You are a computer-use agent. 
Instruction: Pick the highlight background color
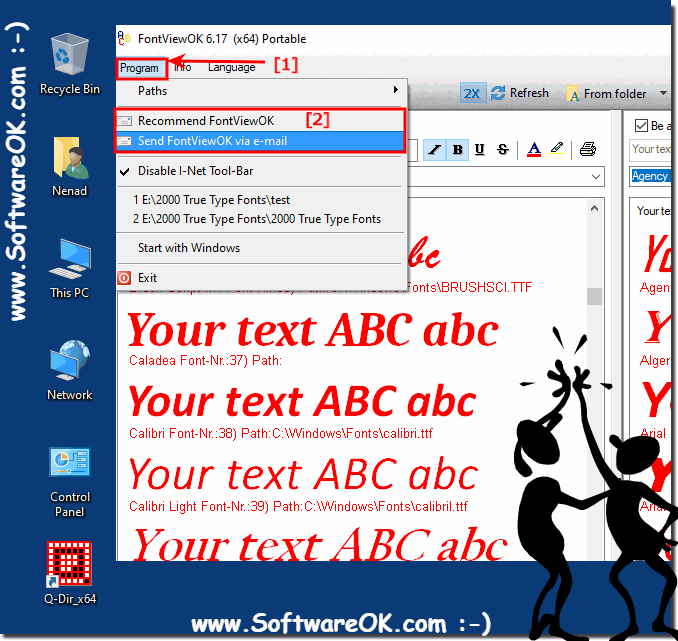pyautogui.click(x=557, y=149)
